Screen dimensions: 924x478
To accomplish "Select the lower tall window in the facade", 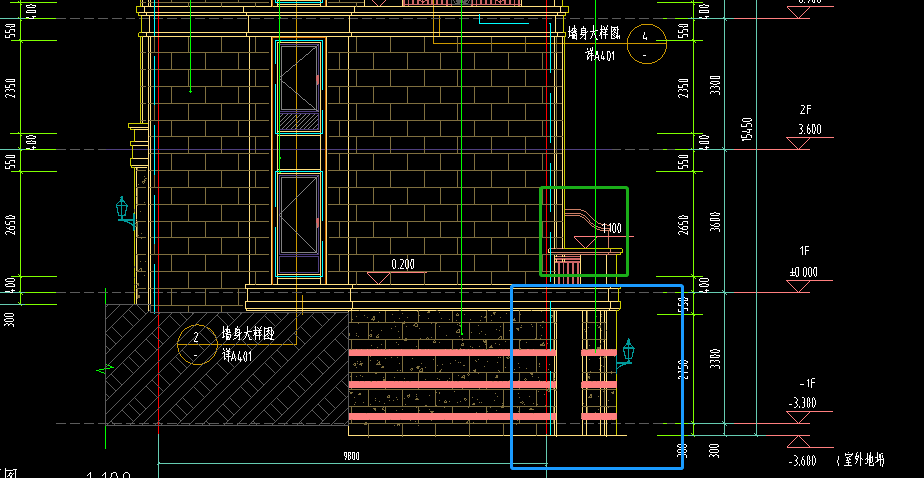I will (299, 224).
